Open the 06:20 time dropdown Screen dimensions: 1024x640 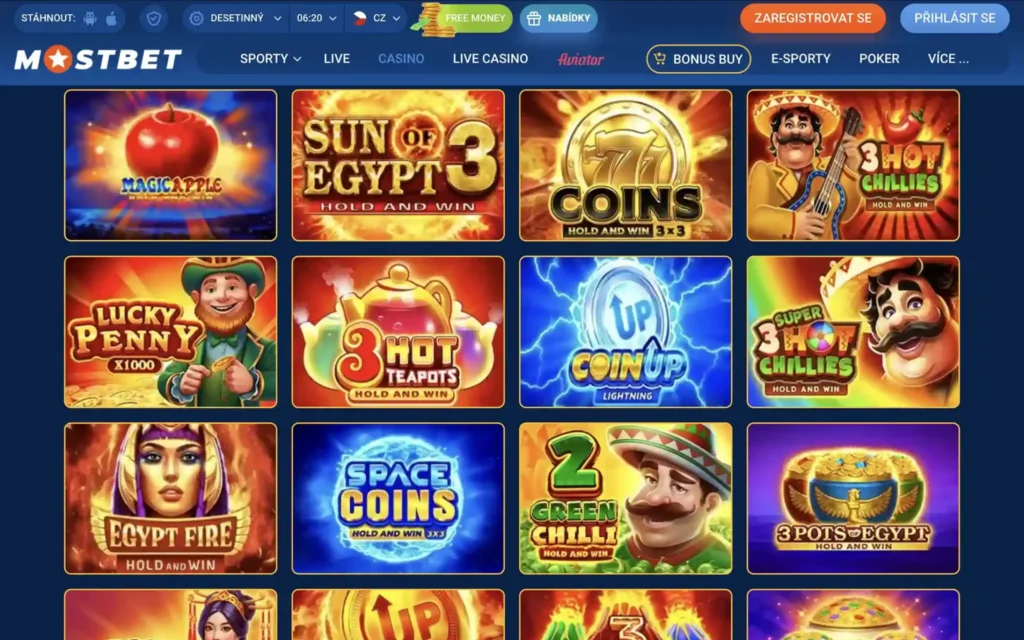pyautogui.click(x=316, y=18)
